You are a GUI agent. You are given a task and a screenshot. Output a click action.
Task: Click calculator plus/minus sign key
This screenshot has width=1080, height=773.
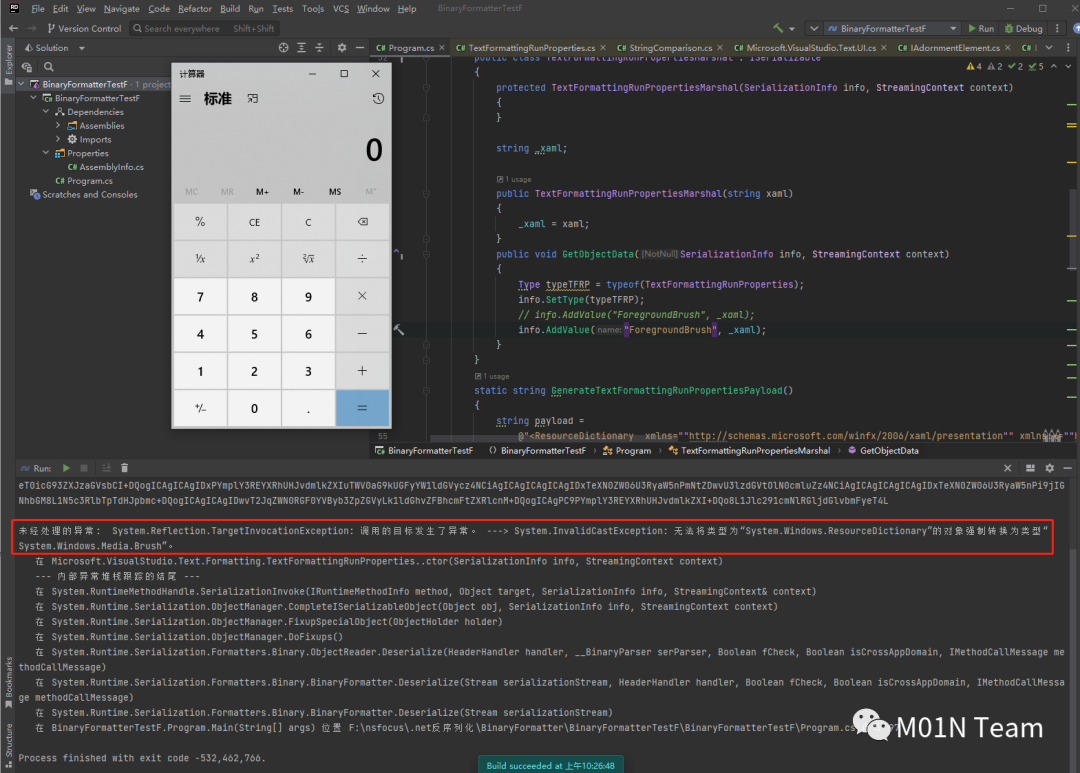click(200, 408)
